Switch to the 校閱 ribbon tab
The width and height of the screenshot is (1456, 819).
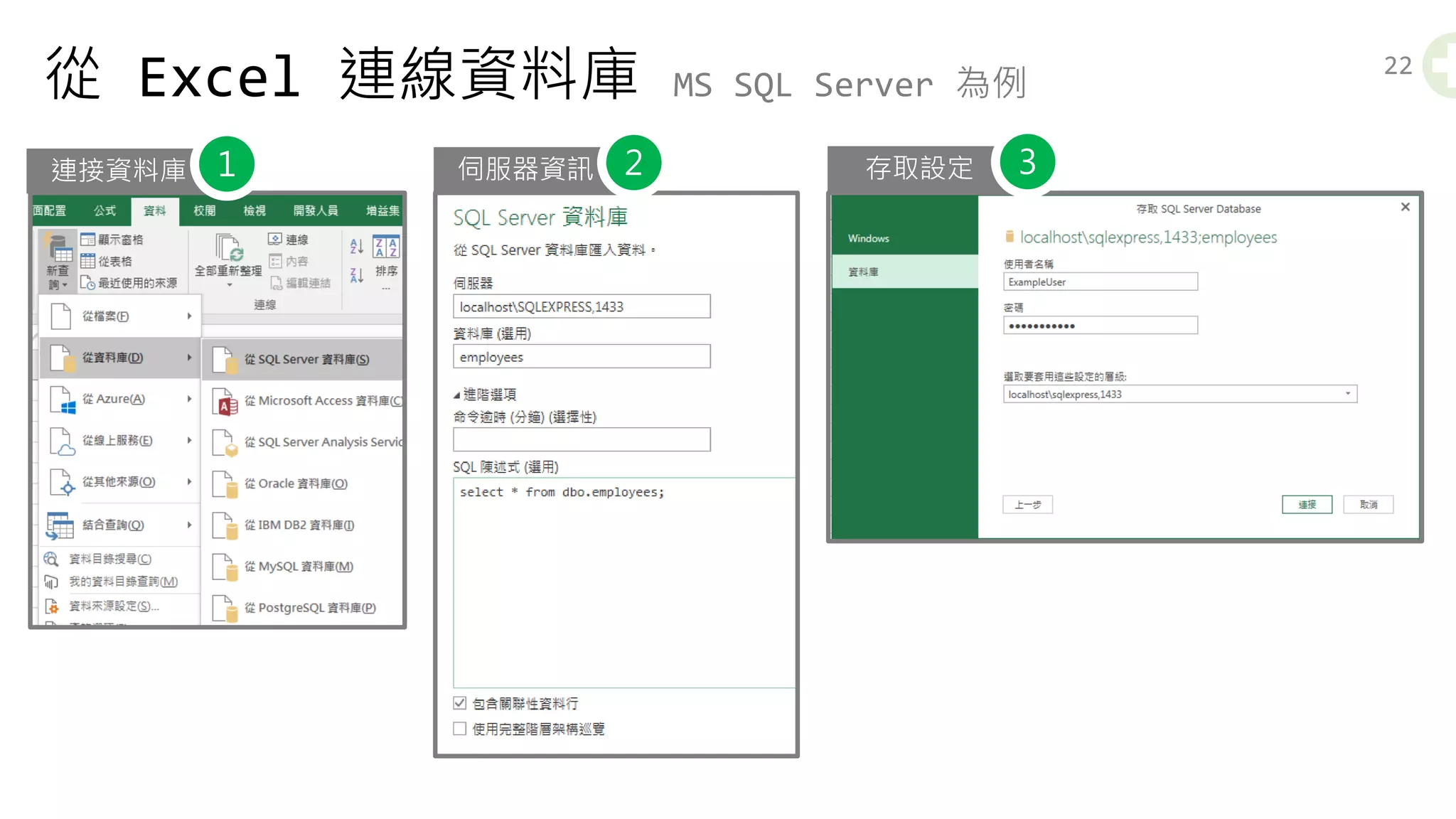click(x=204, y=210)
